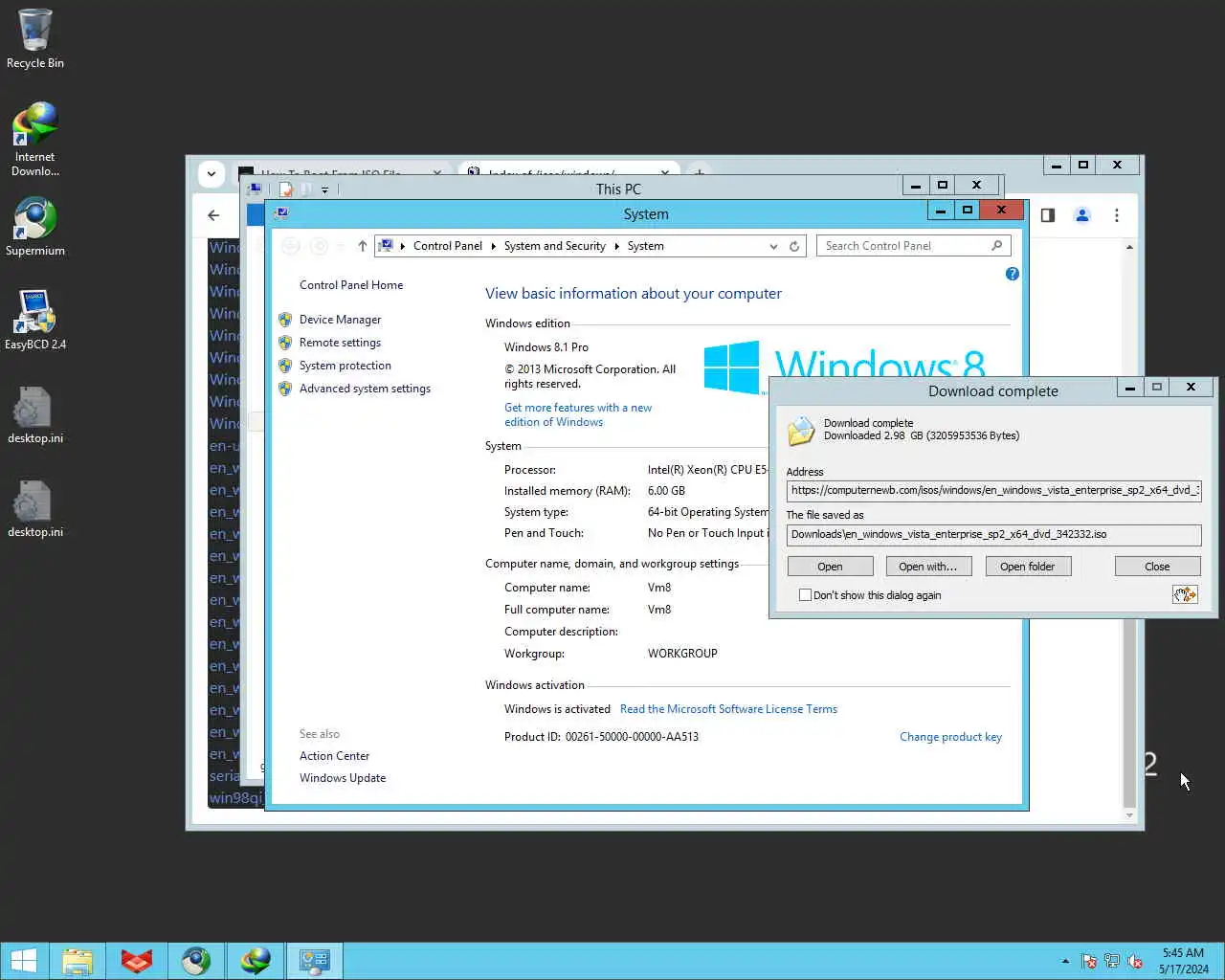Tick Don't show this dialog again

tap(805, 595)
